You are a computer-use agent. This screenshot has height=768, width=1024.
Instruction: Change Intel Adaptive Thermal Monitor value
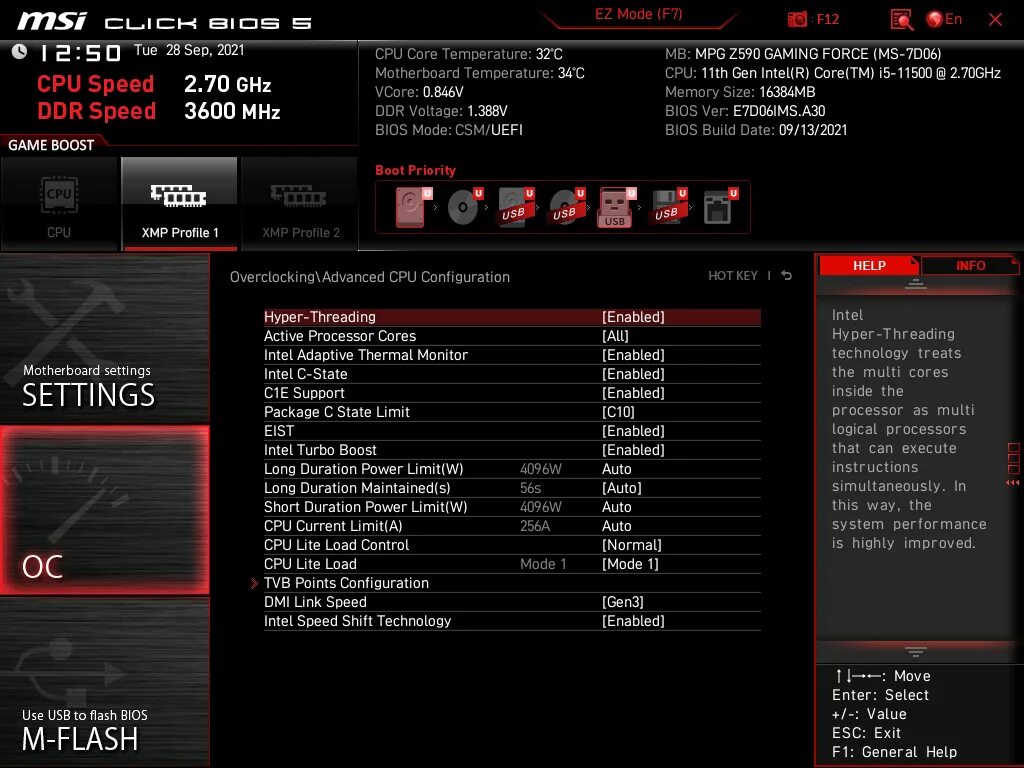coord(633,355)
